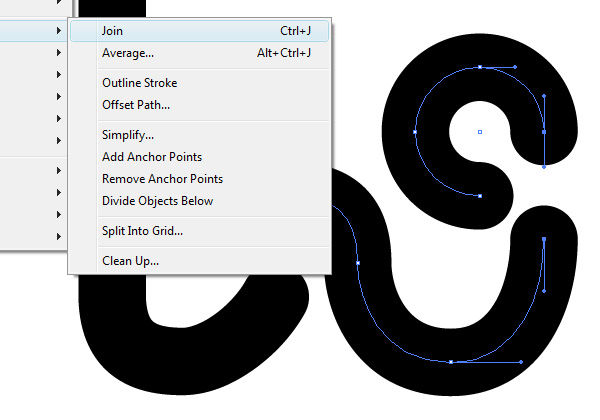The height and width of the screenshot is (420, 600).
Task: Click the Clean Up... entry
Action: pyautogui.click(x=199, y=260)
